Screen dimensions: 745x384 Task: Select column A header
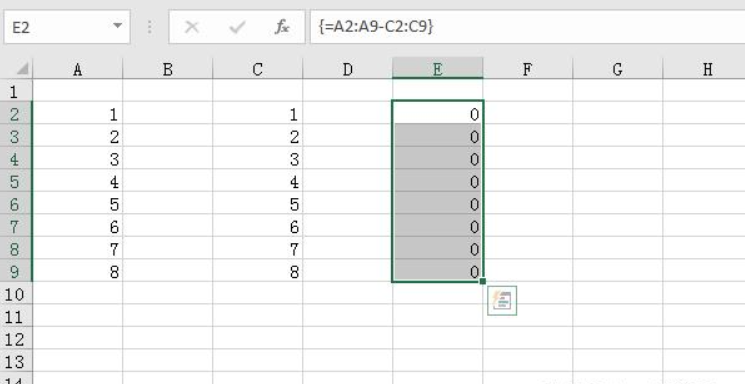coord(77,69)
